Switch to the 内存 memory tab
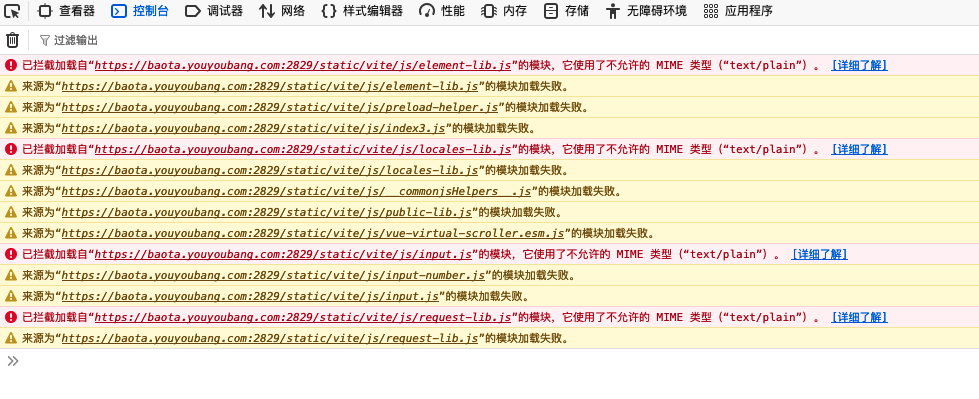Viewport: 979px width, 399px height. 504,11
